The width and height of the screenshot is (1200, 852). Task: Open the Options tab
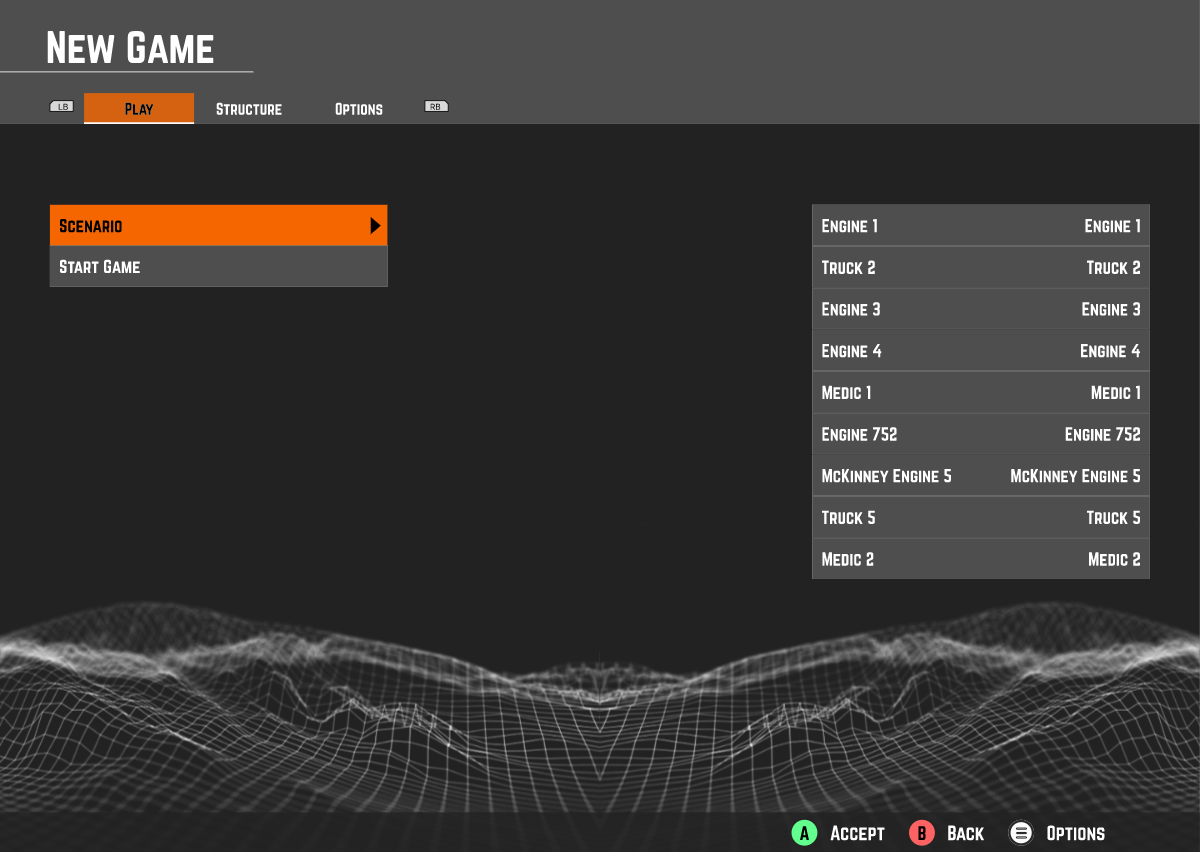(x=358, y=109)
